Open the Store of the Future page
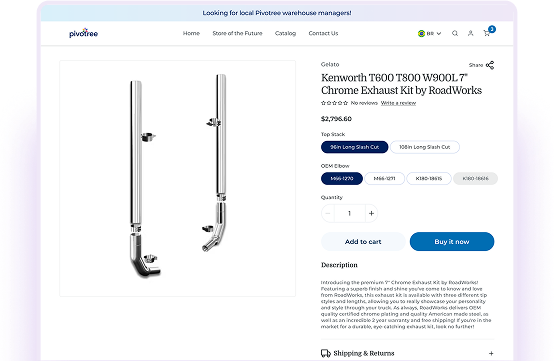The image size is (554, 361). [237, 33]
